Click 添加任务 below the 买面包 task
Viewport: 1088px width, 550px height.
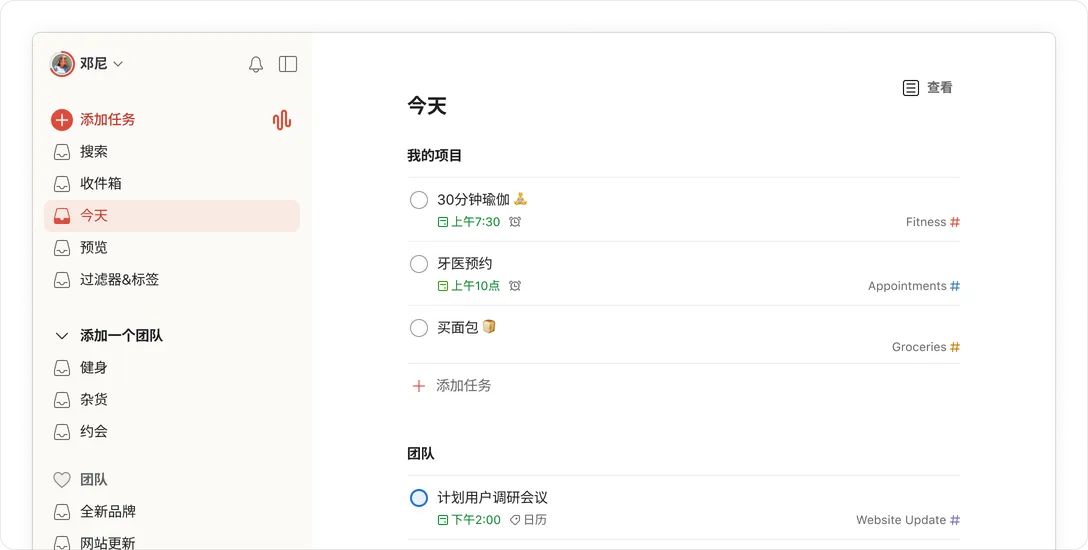(x=463, y=386)
